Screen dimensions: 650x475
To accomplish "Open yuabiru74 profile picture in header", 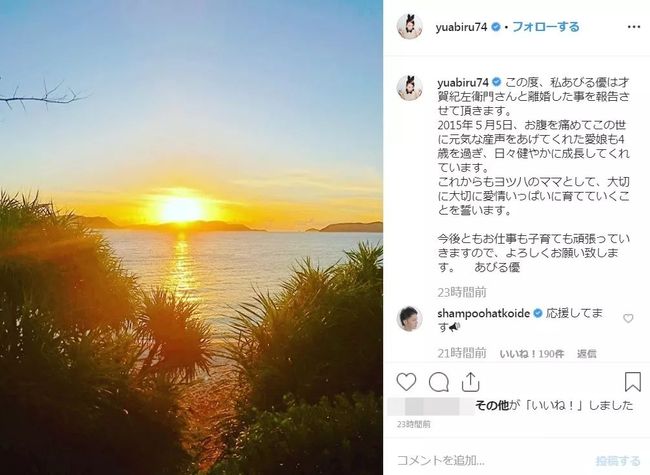I will (410, 27).
